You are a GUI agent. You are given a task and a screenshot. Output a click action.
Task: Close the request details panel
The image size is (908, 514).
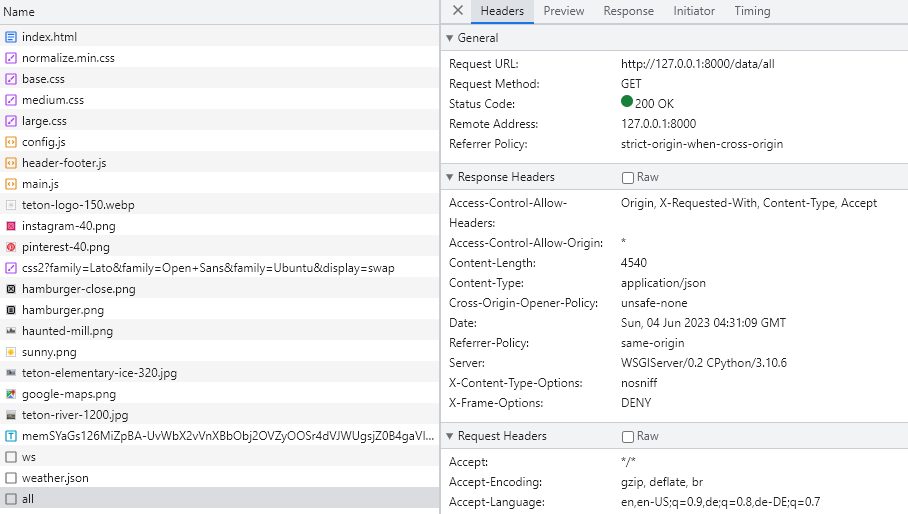coord(457,11)
